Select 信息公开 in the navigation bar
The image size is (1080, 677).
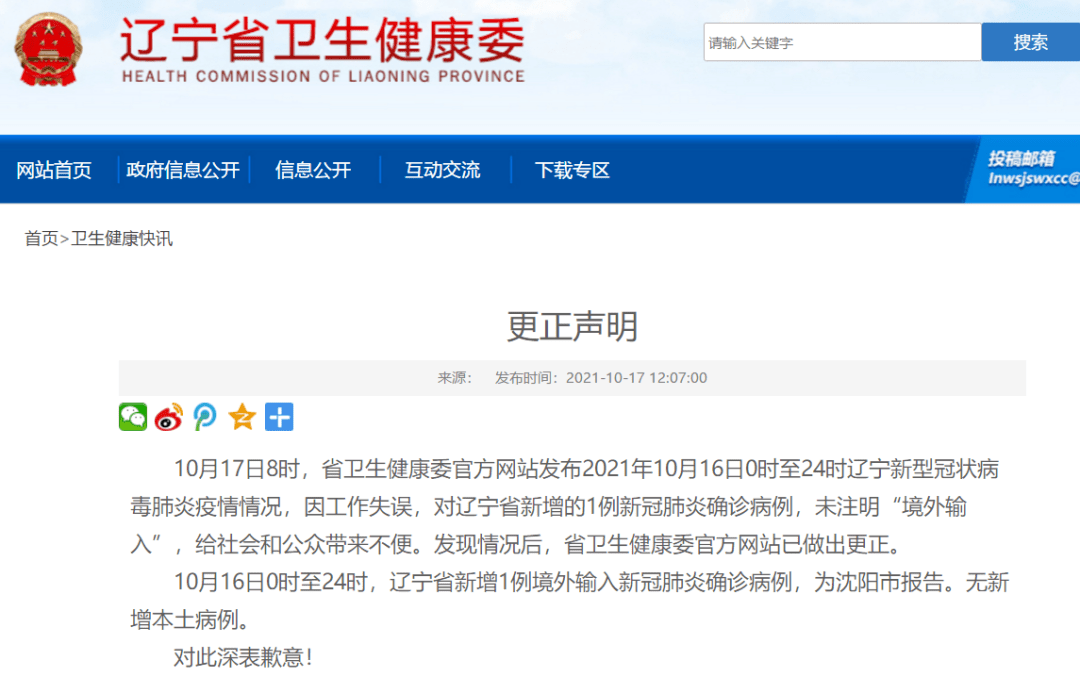[312, 170]
